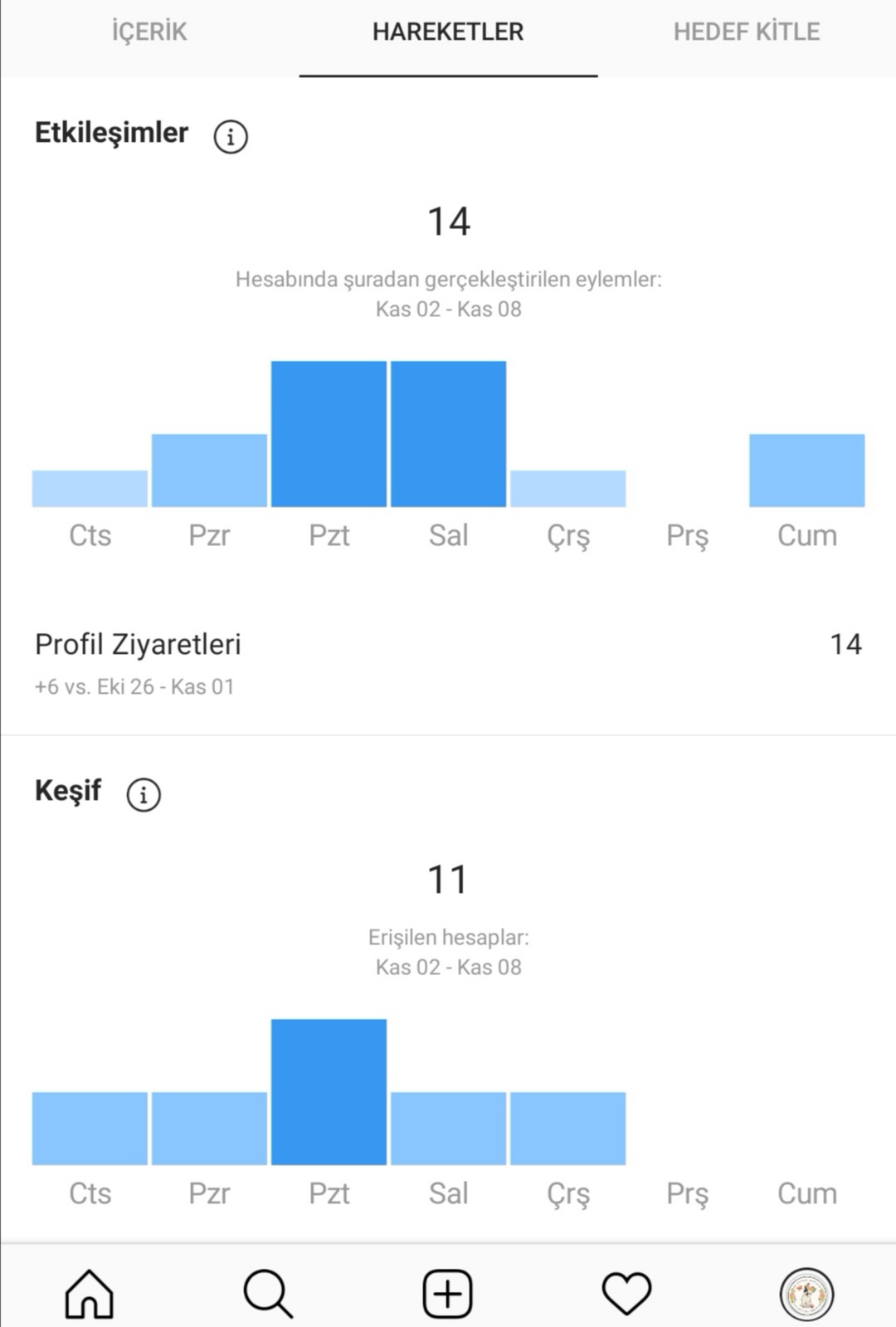Tap the Profil Ziyaretleri count 14
The height and width of the screenshot is (1327, 896).
tap(845, 644)
